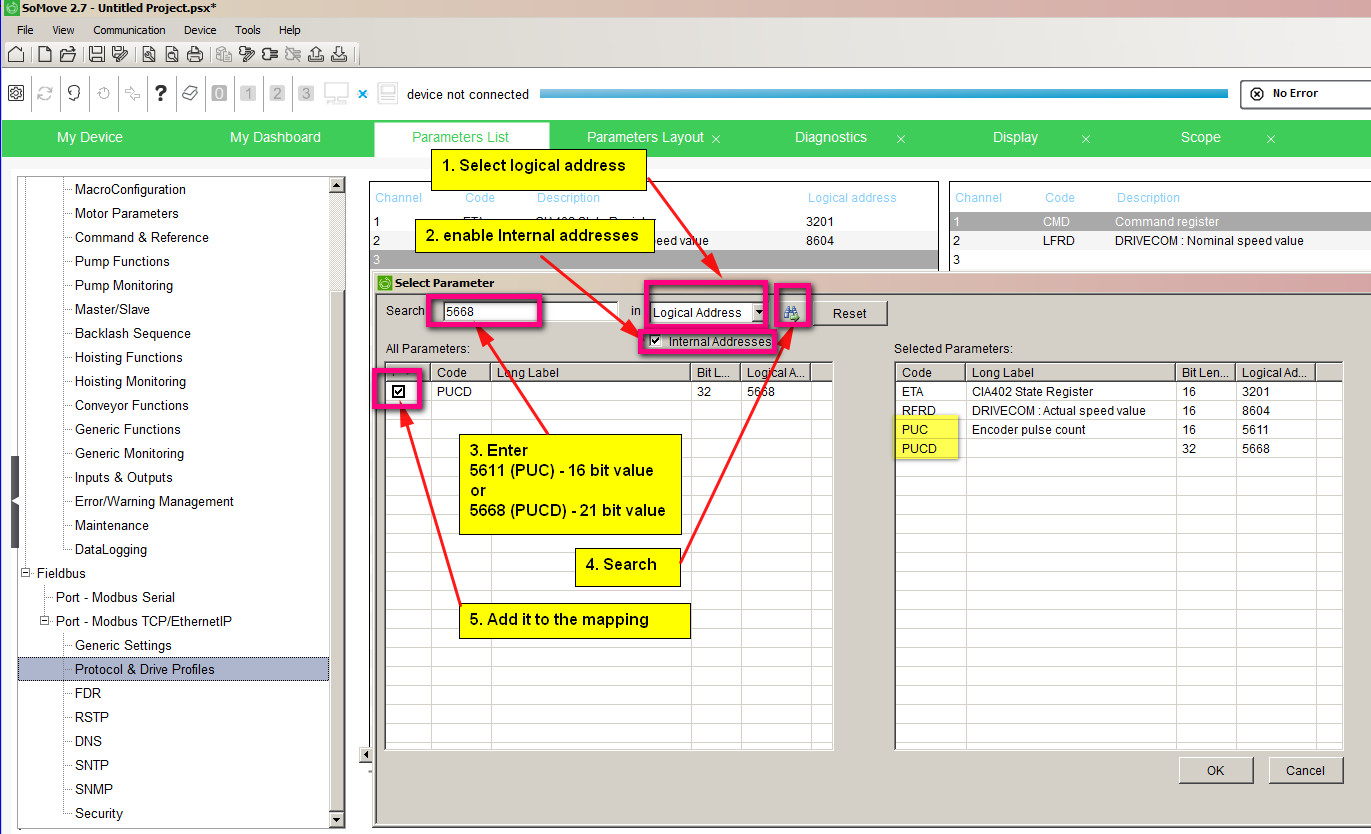Select Security tree item
1371x834 pixels.
coord(99,813)
